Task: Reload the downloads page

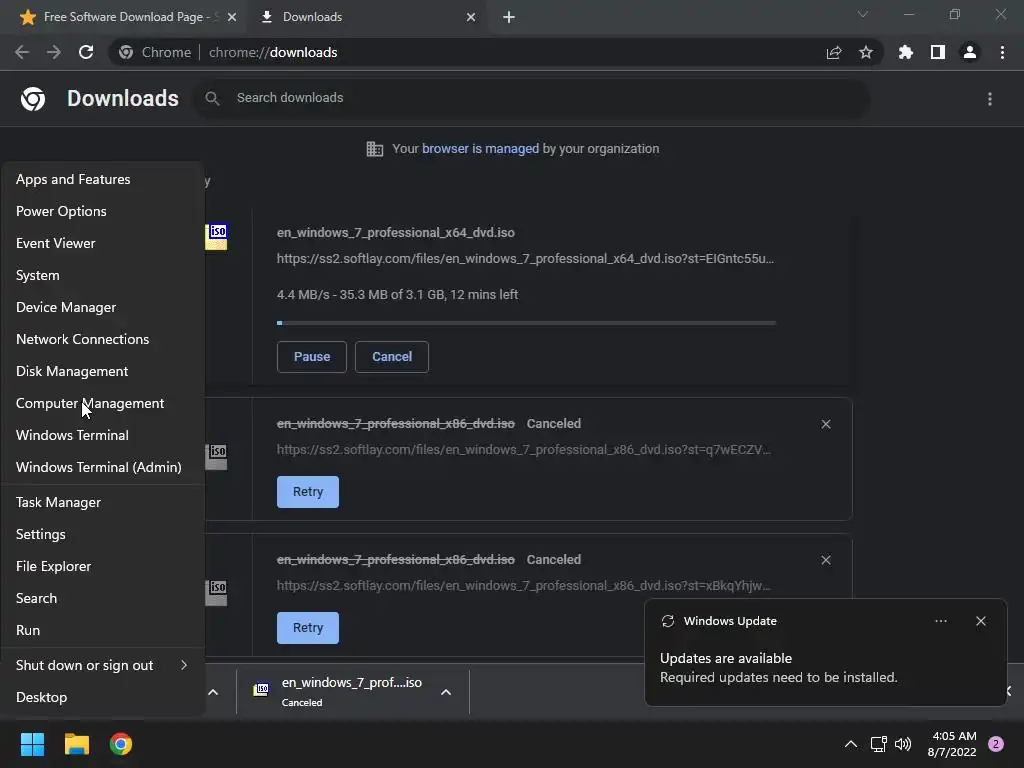Action: tap(86, 52)
